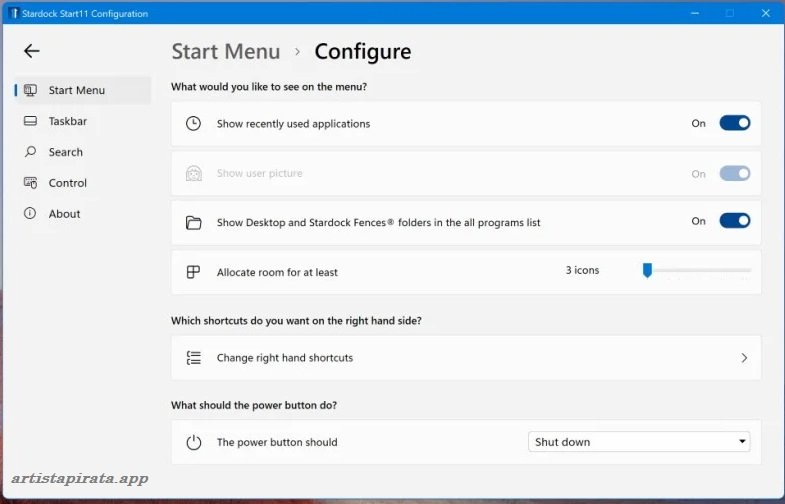785x504 pixels.
Task: Click the clock icon for recent applications
Action: pyautogui.click(x=194, y=124)
